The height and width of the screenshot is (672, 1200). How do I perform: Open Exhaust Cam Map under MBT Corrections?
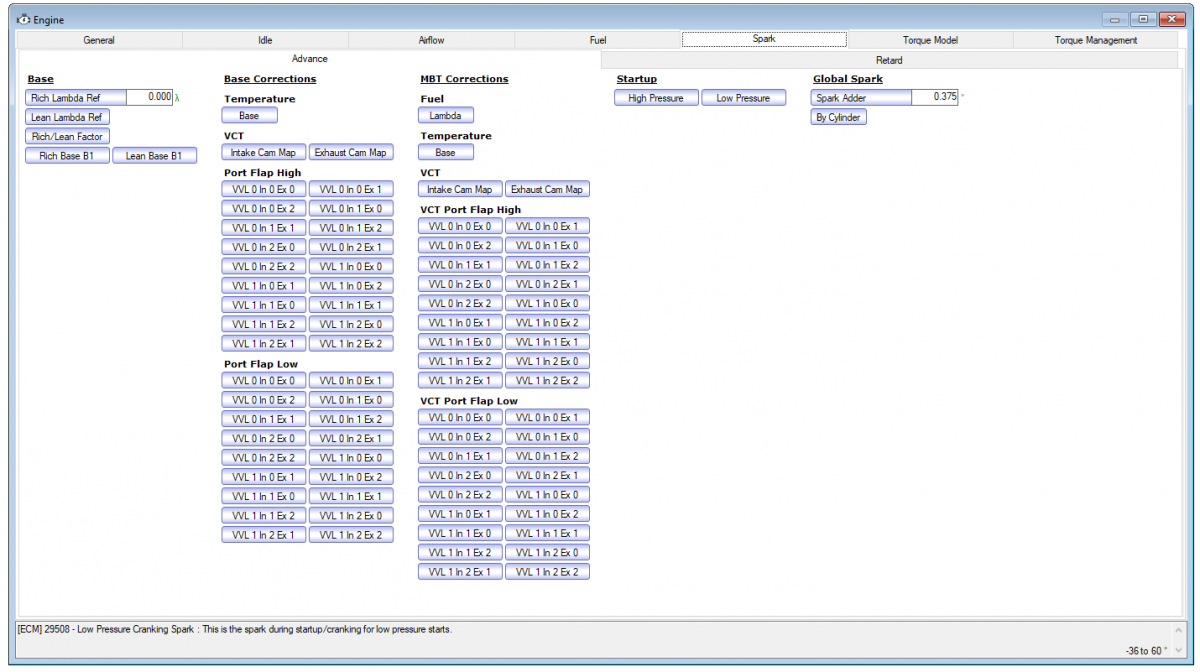548,188
